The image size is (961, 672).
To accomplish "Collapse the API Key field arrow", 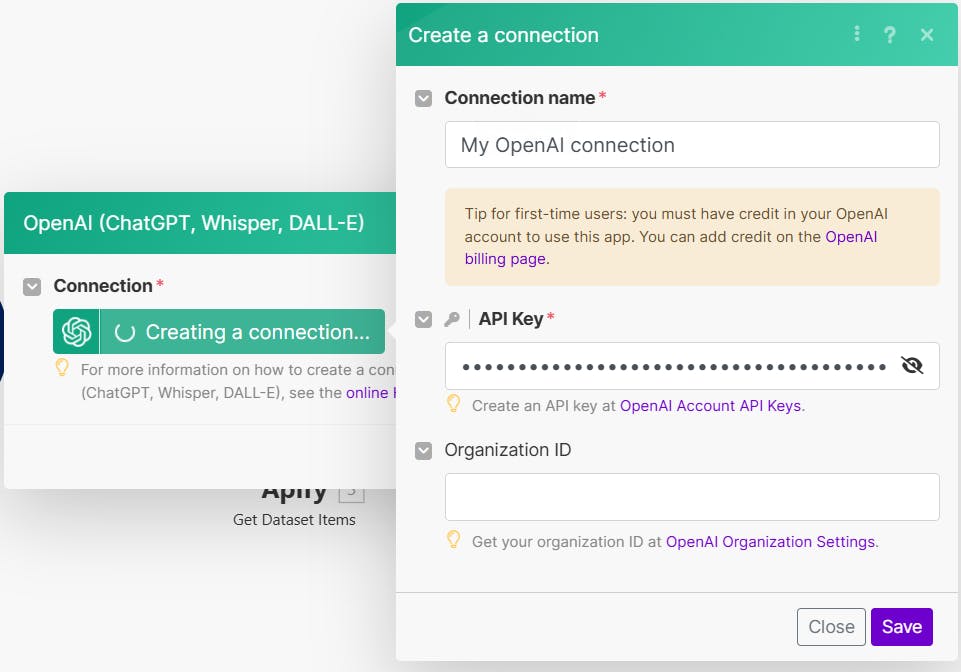I will pyautogui.click(x=424, y=319).
